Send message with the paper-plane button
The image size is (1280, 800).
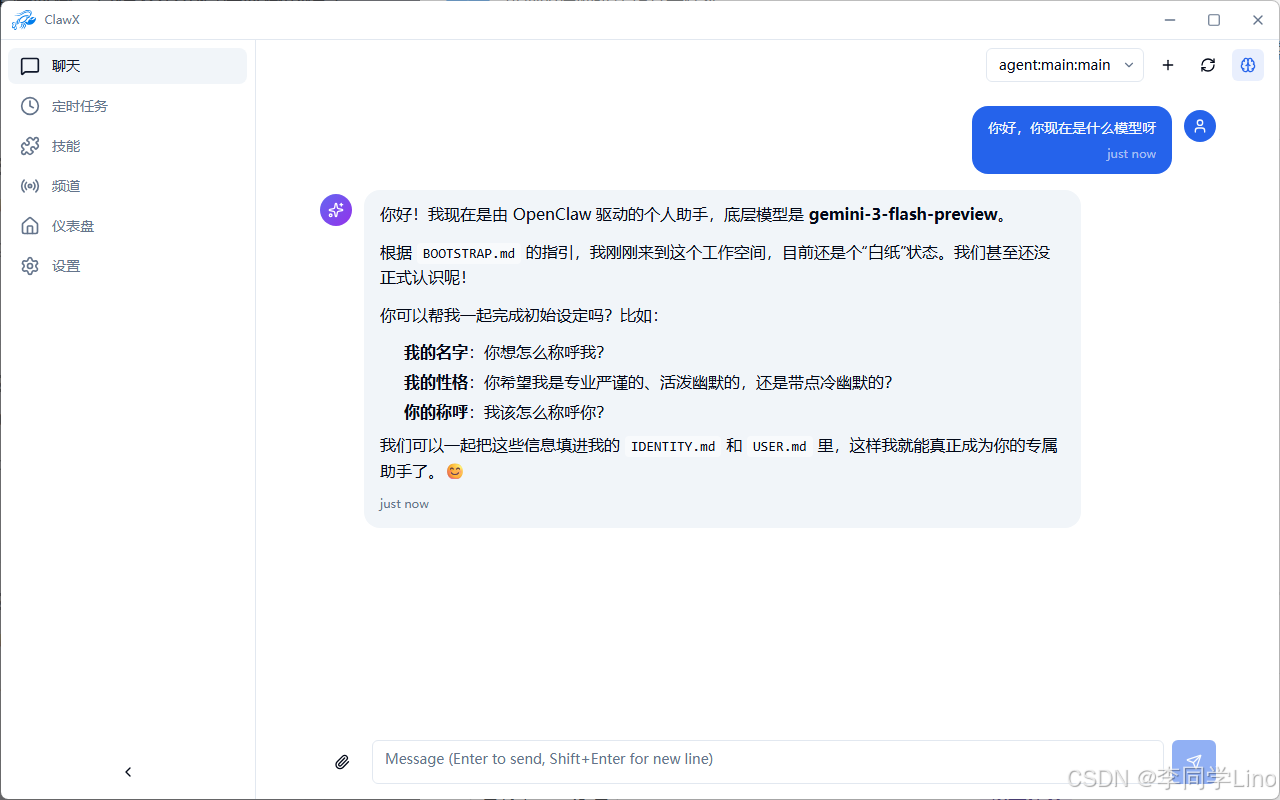pos(1193,761)
